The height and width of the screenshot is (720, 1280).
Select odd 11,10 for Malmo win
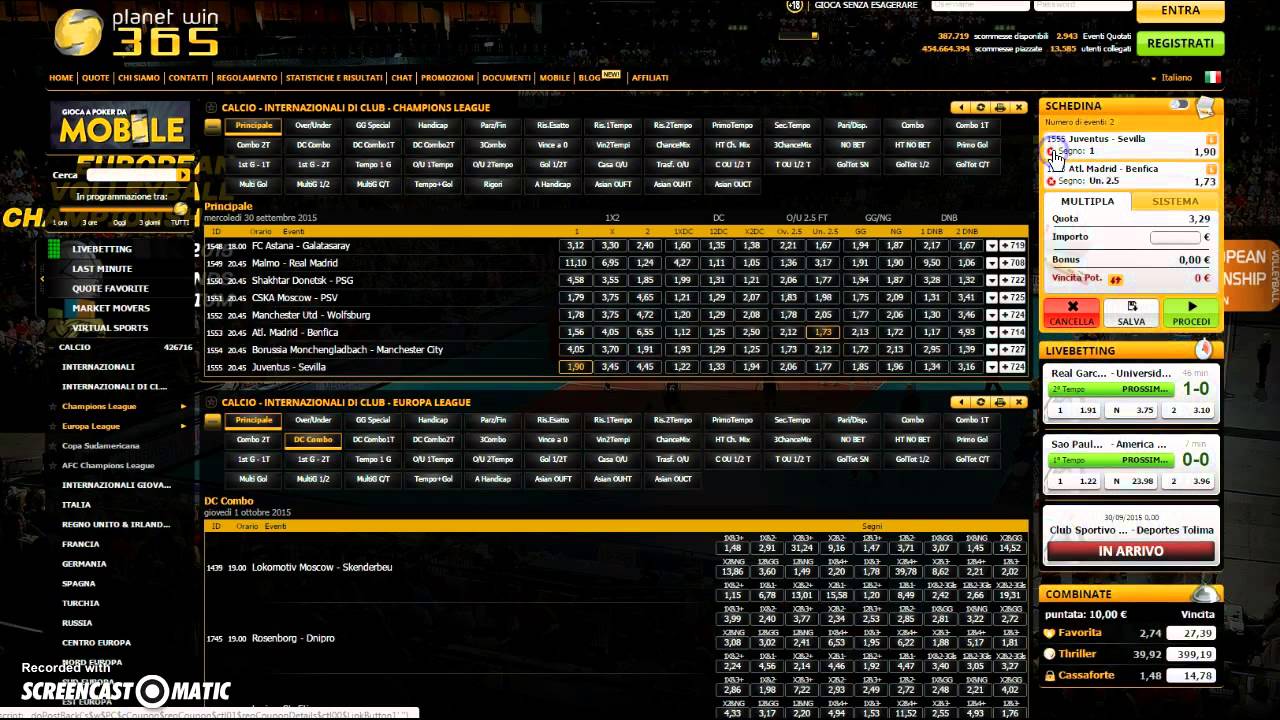click(575, 263)
